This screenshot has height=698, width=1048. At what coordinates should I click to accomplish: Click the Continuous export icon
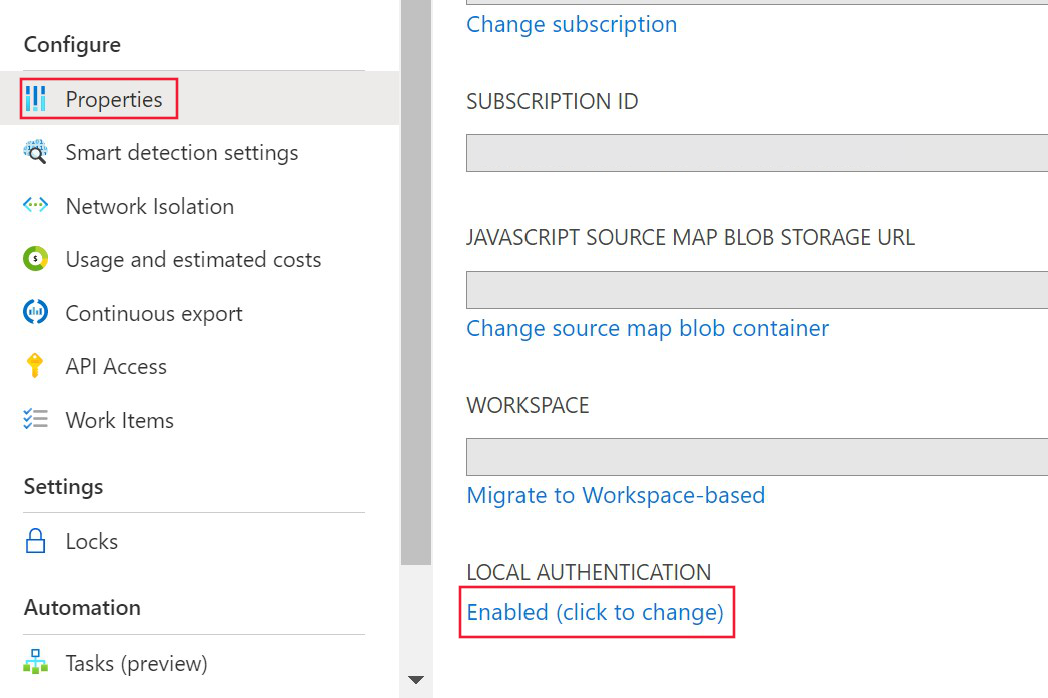(x=36, y=313)
